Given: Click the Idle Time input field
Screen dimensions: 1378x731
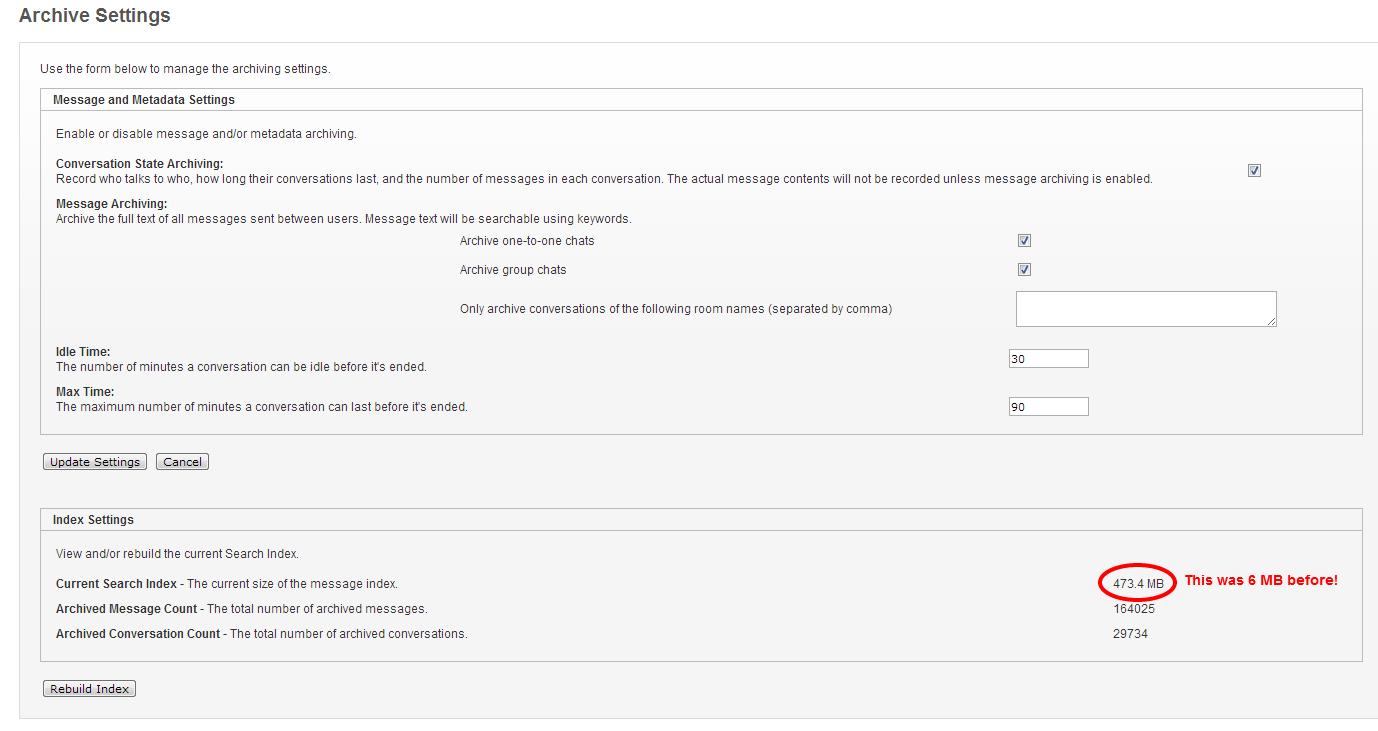Looking at the screenshot, I should (1048, 359).
